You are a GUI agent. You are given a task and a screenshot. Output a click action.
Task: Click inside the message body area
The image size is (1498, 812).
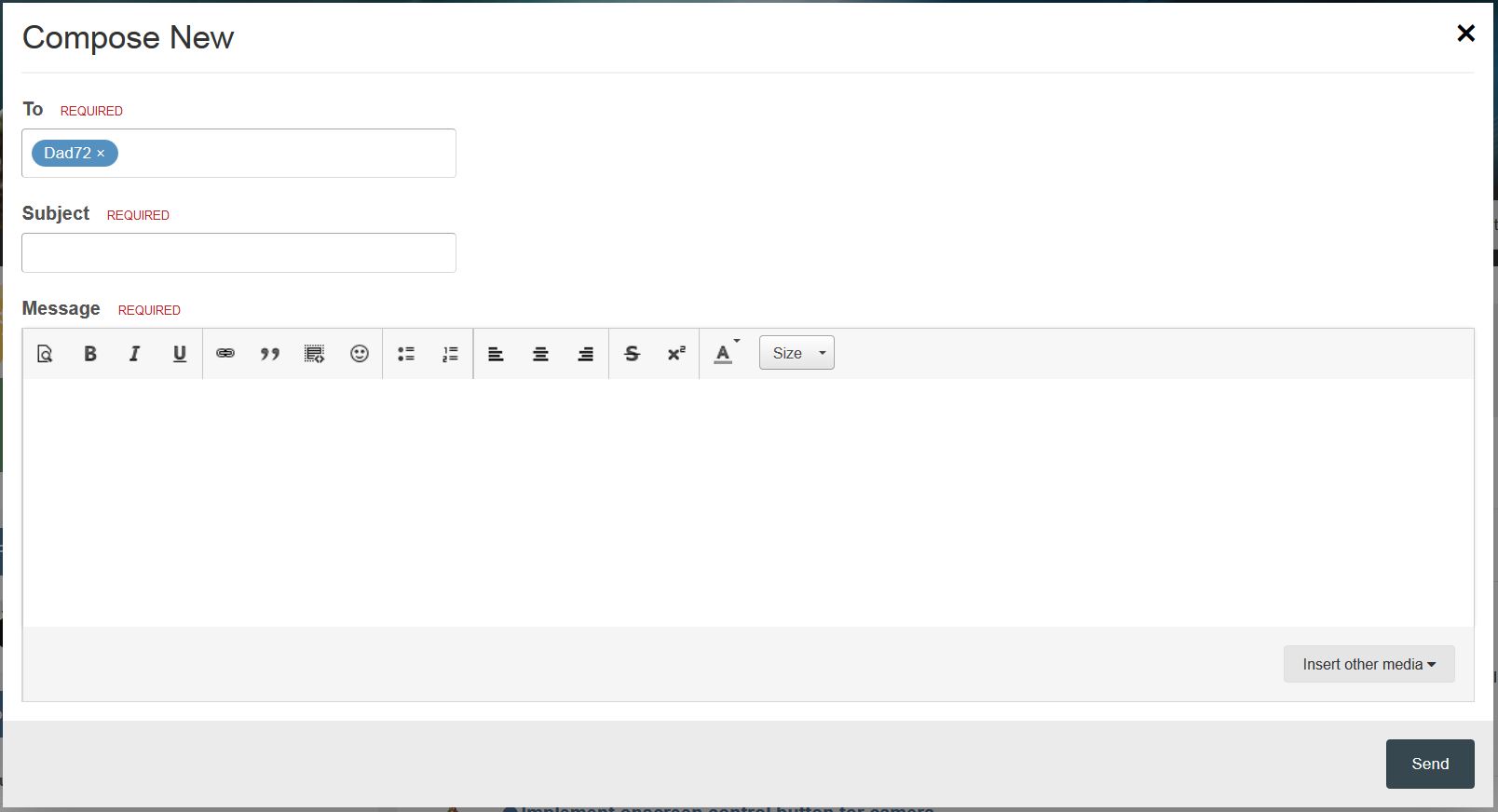(748, 503)
